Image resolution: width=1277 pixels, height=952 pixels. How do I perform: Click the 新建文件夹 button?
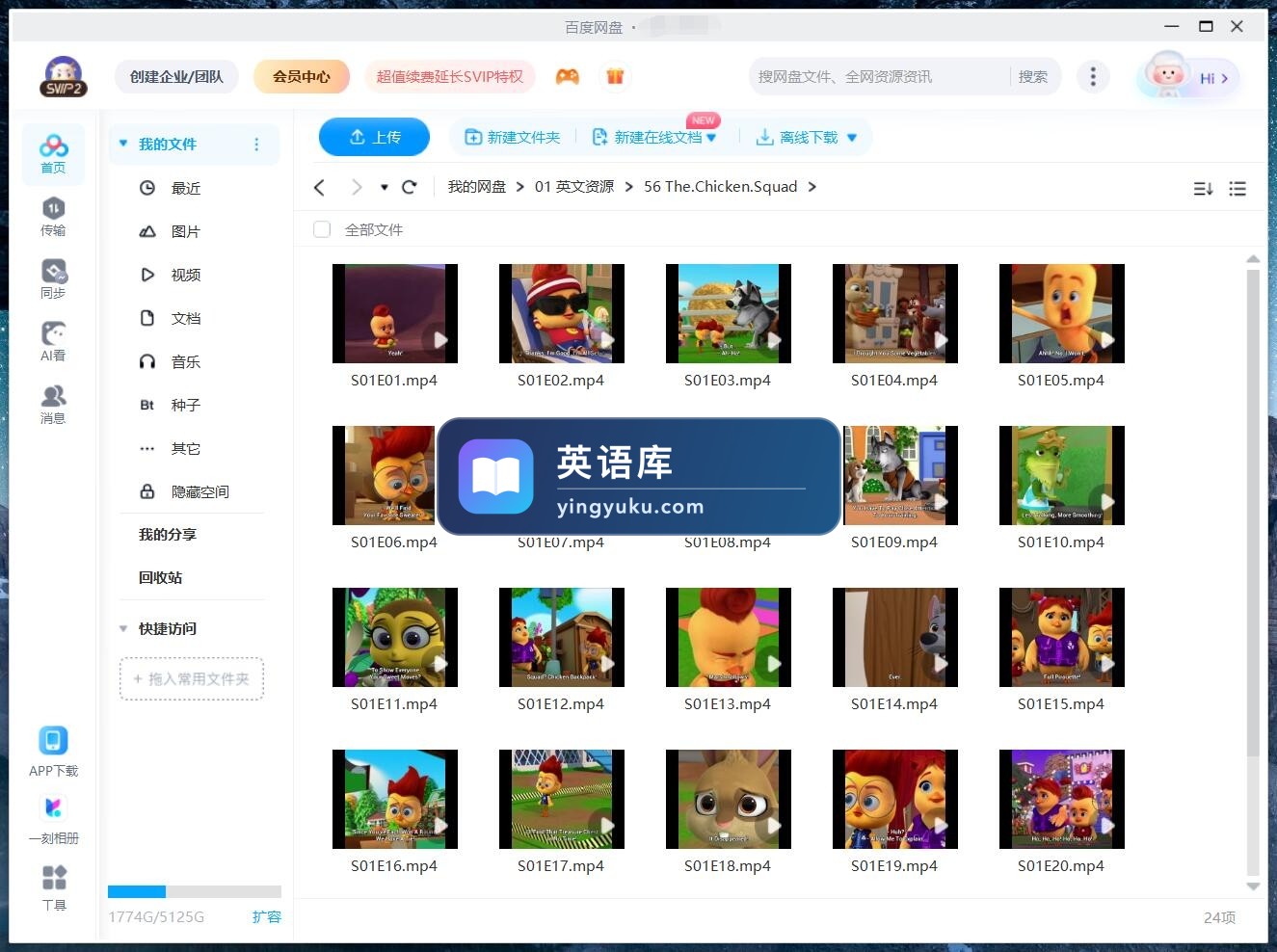pyautogui.click(x=512, y=138)
